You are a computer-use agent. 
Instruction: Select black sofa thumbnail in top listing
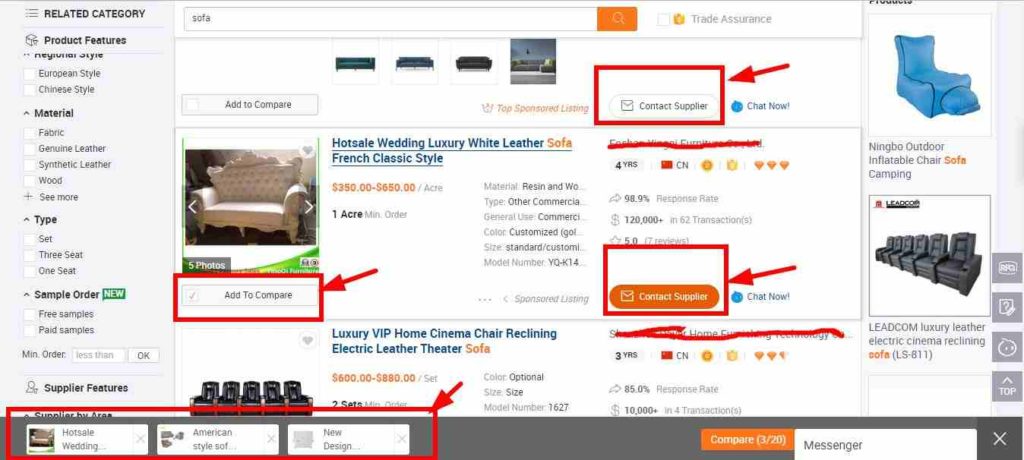[473, 63]
